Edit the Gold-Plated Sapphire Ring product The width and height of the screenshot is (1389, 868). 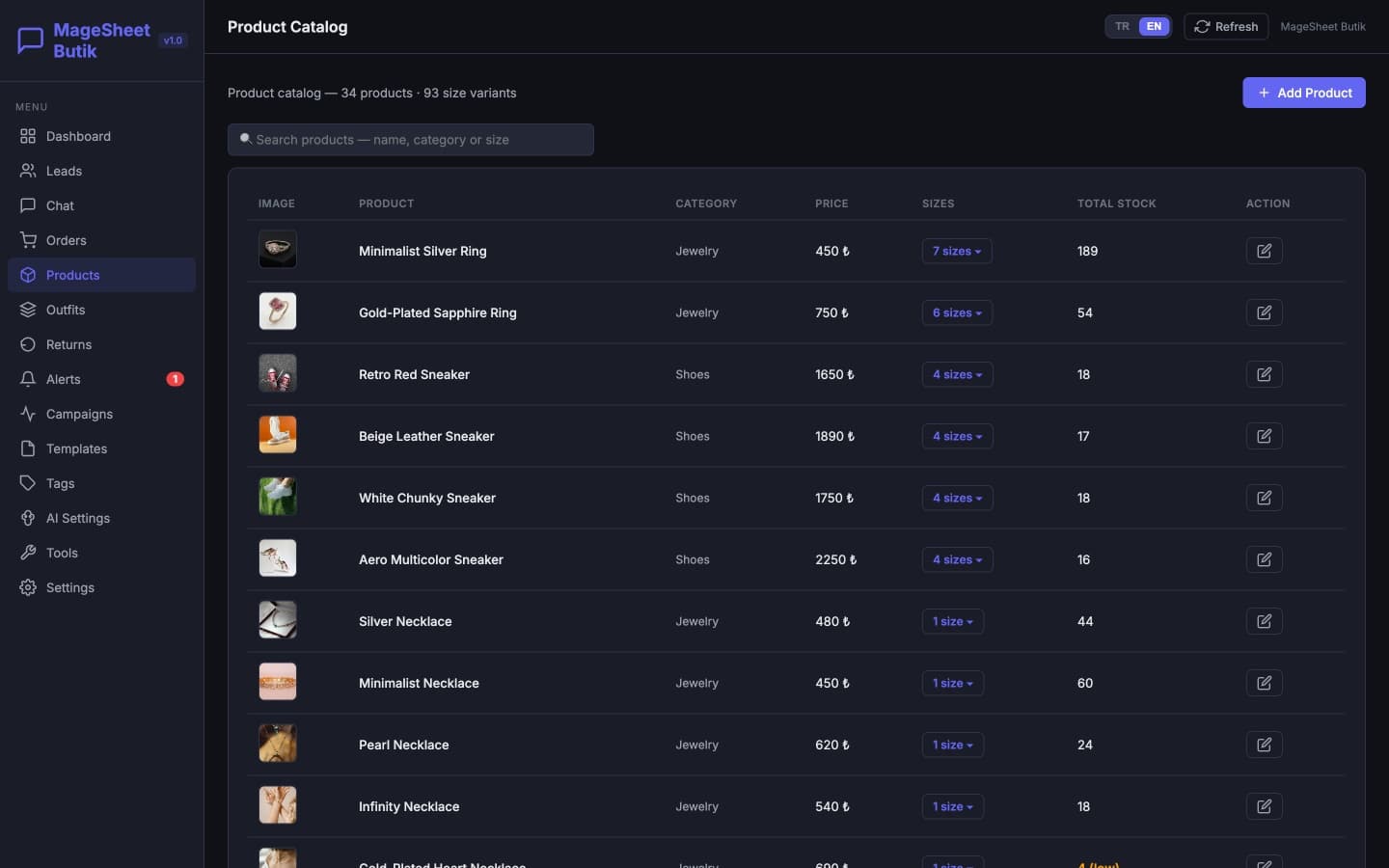[1264, 312]
